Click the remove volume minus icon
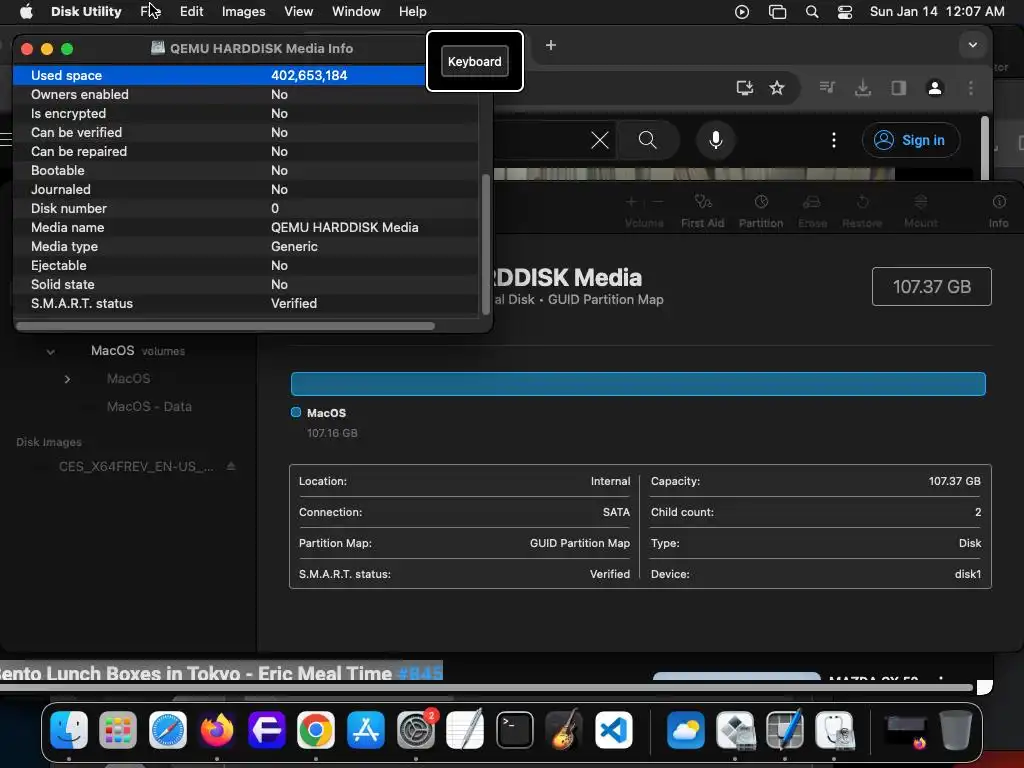 (658, 202)
